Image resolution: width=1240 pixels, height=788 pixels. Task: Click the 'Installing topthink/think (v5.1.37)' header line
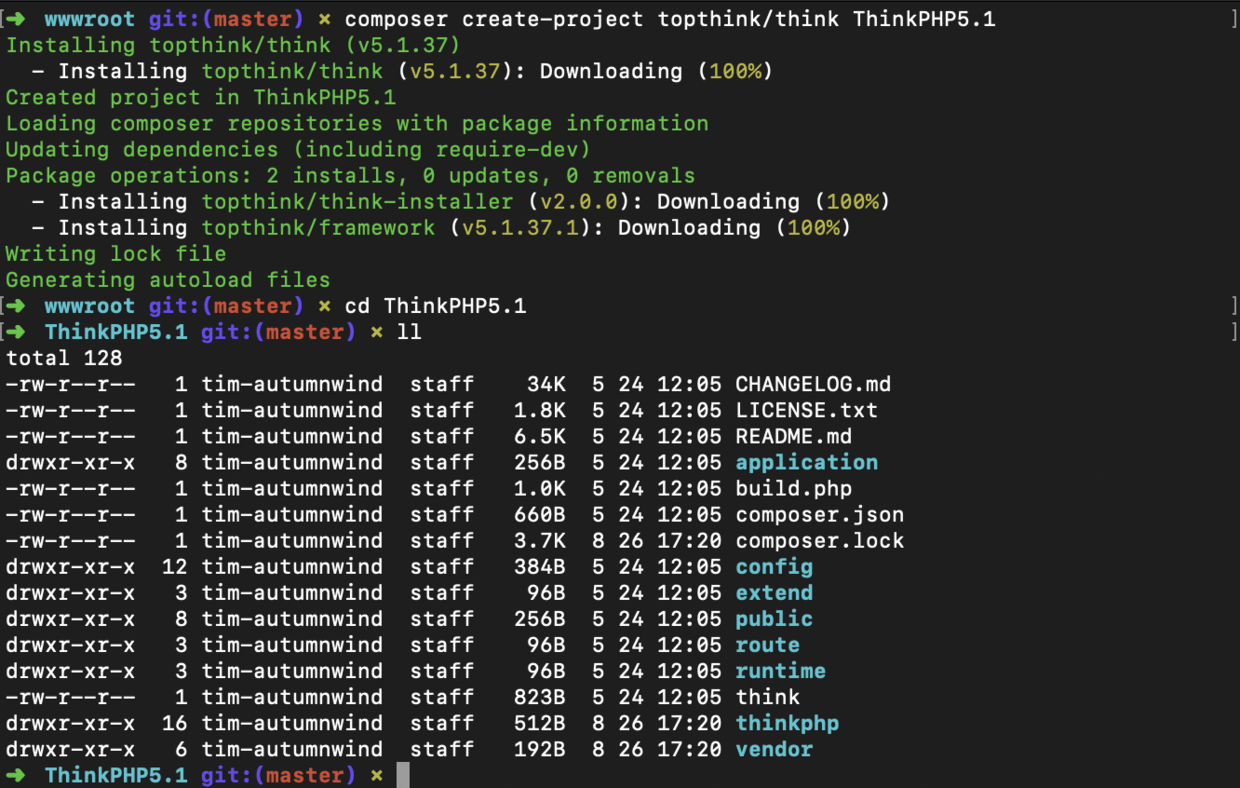233,46
